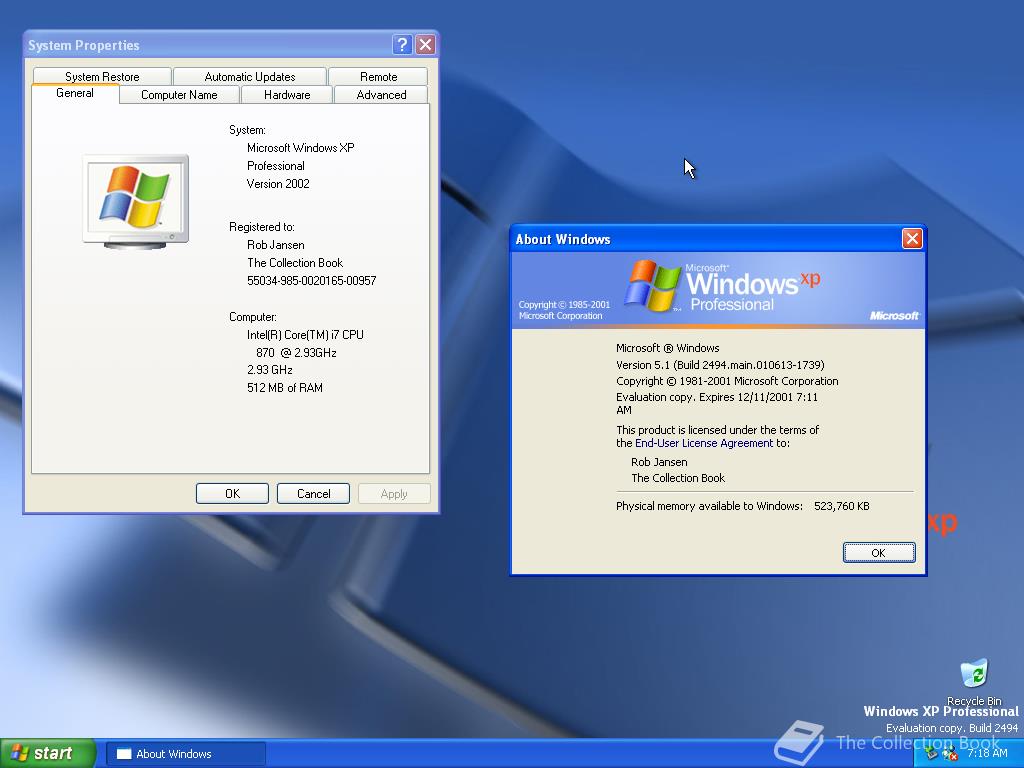1024x768 pixels.
Task: Click the 'Intel(R) Core(TM) i7 CPU' text
Action: coord(305,335)
